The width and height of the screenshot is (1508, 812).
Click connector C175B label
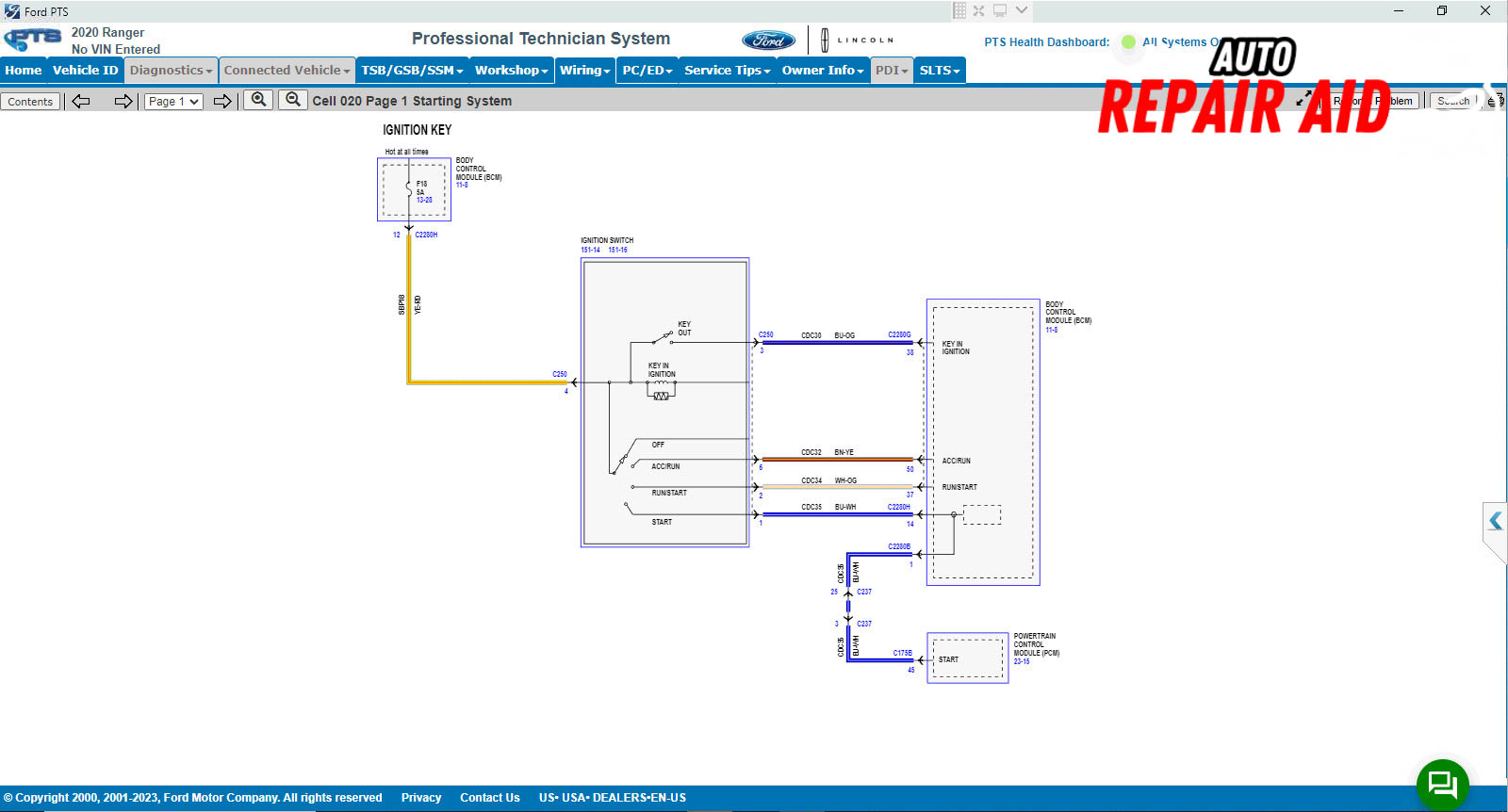[x=903, y=653]
